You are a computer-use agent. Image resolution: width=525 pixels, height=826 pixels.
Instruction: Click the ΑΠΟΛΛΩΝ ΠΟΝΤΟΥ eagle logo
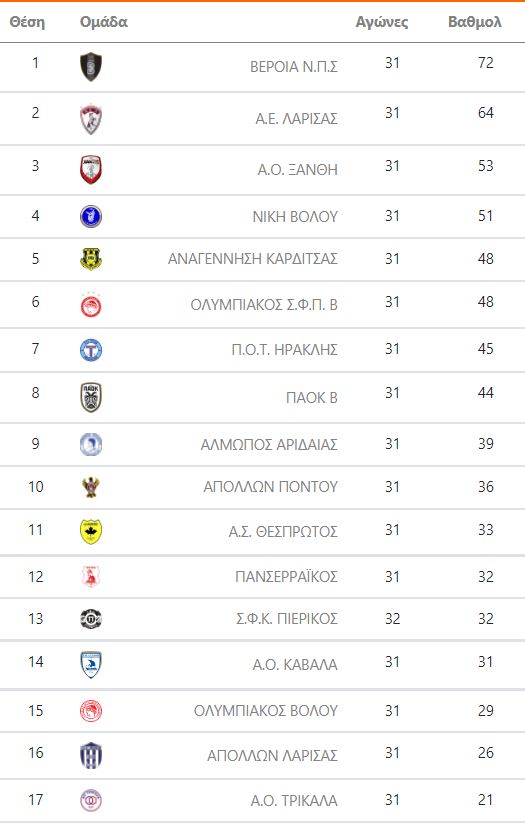pos(91,487)
